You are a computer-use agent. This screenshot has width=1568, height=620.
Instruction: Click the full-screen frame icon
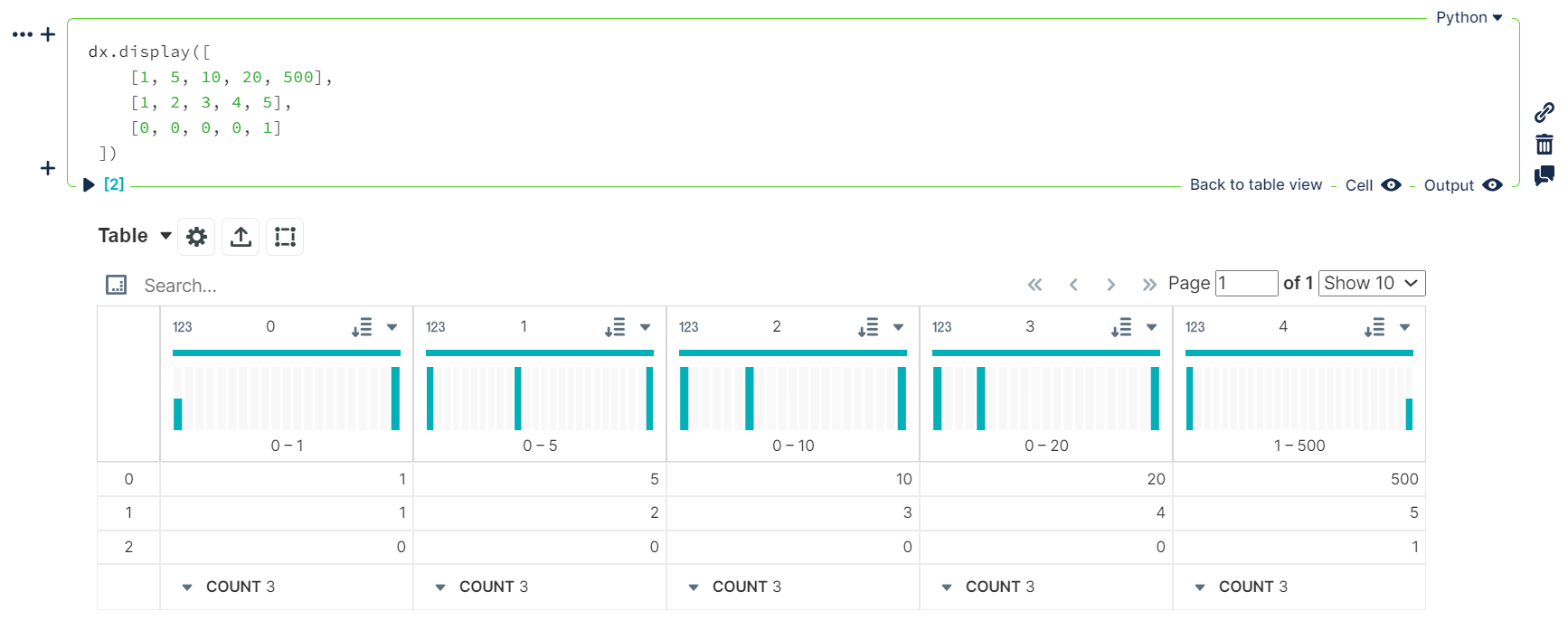tap(285, 237)
